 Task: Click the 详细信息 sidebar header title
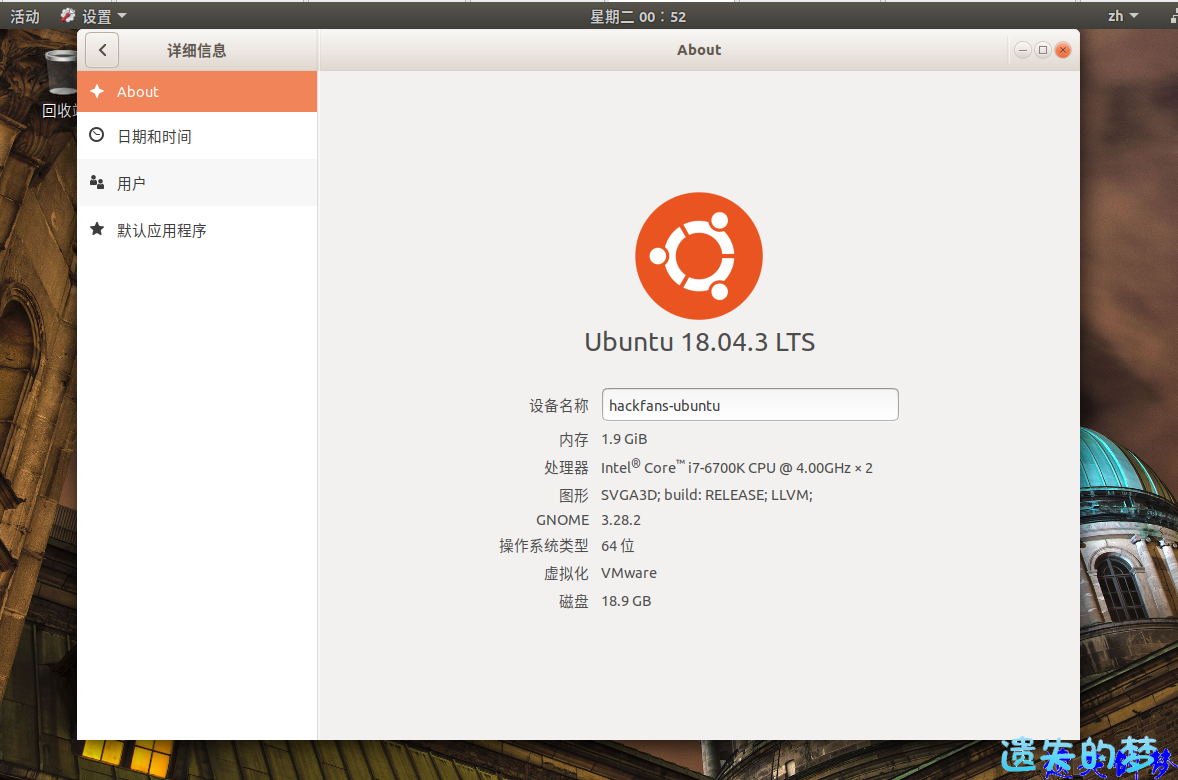coord(197,50)
